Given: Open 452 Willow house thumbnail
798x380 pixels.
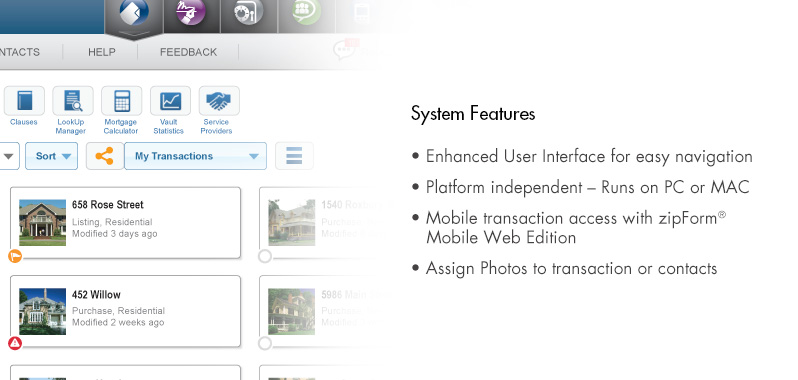Looking at the screenshot, I should coord(42,311).
